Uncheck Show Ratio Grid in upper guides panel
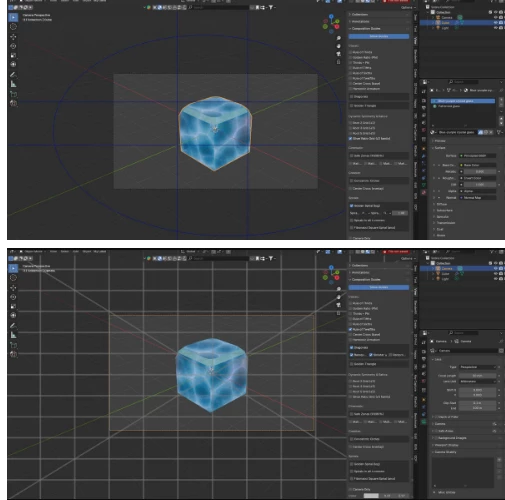This screenshot has width=505, height=500. 351,138
